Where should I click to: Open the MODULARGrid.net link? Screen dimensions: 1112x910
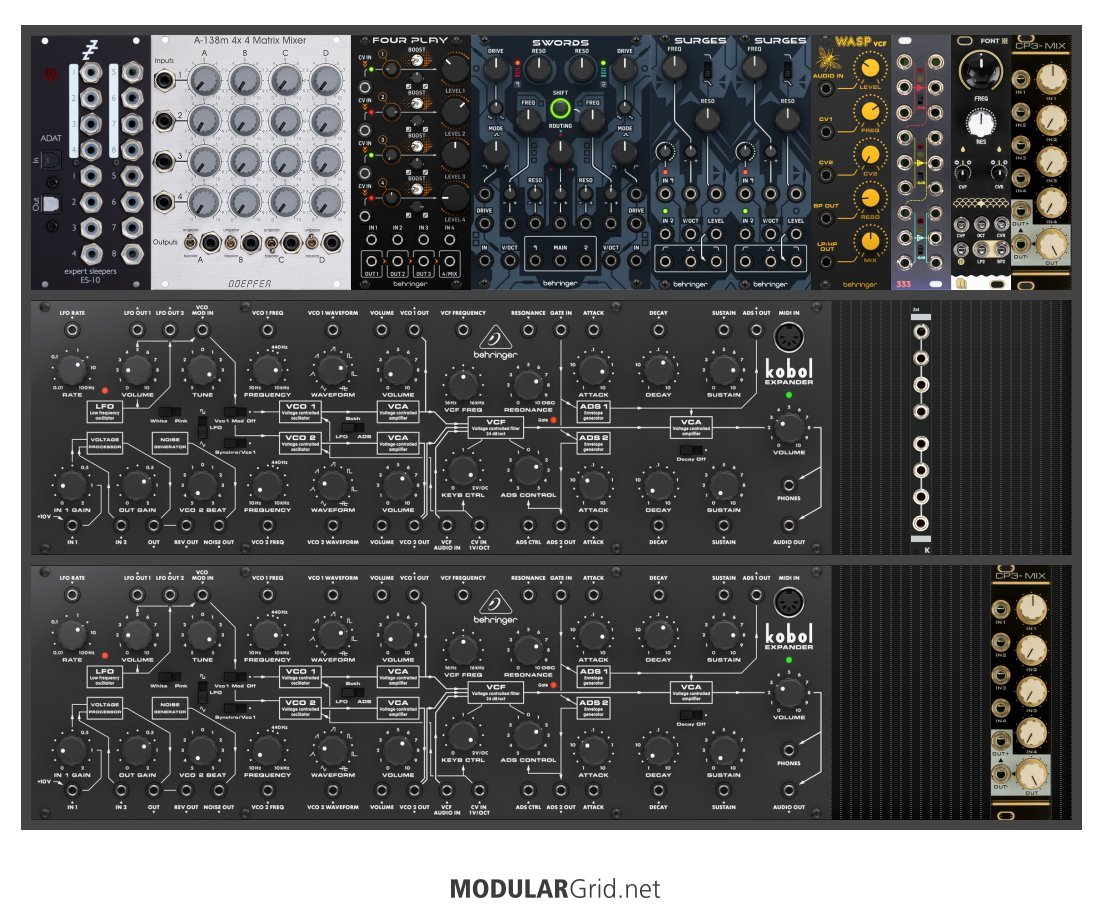(555, 889)
